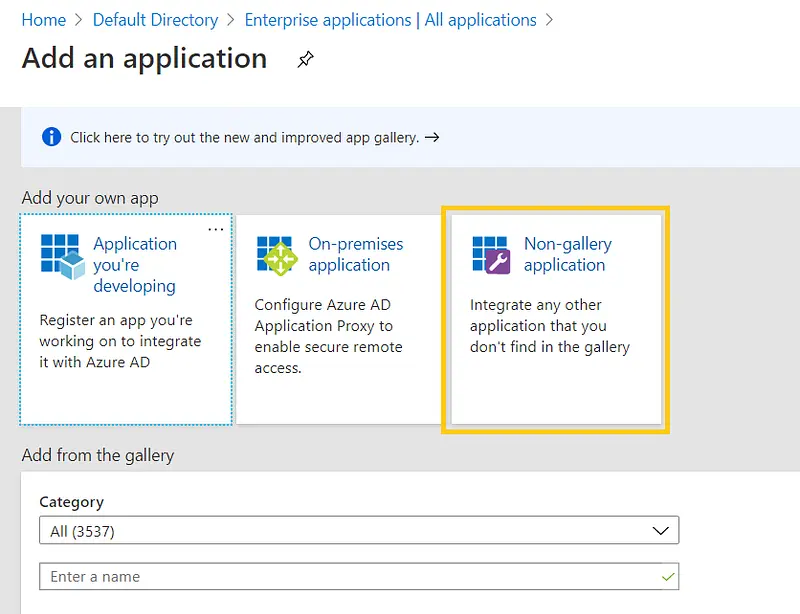Navigate to Default Directory breadcrumb
Screen dimensions: 800x614
pyautogui.click(x=155, y=20)
